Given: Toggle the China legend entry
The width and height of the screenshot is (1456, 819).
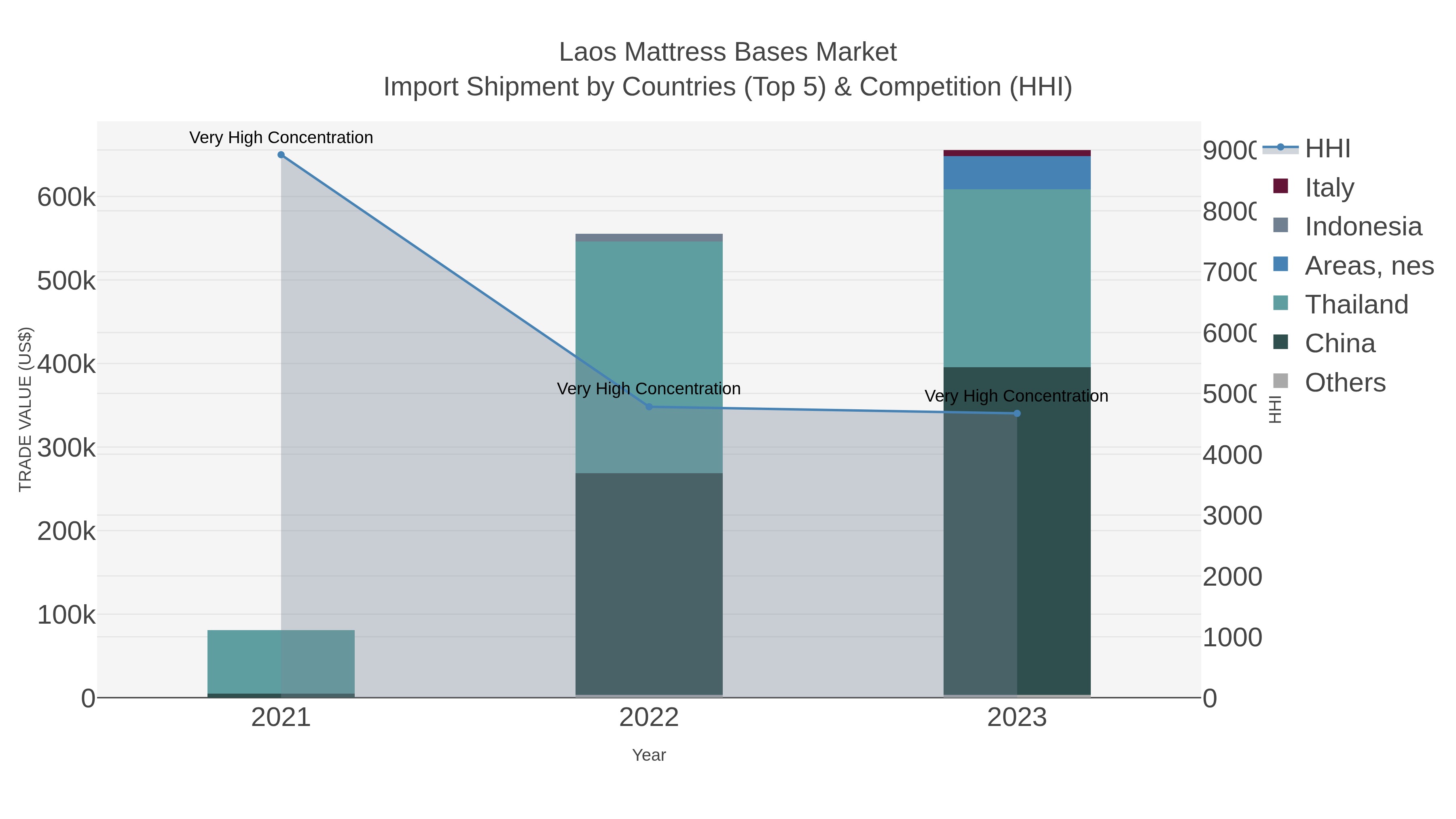Looking at the screenshot, I should [x=1324, y=344].
